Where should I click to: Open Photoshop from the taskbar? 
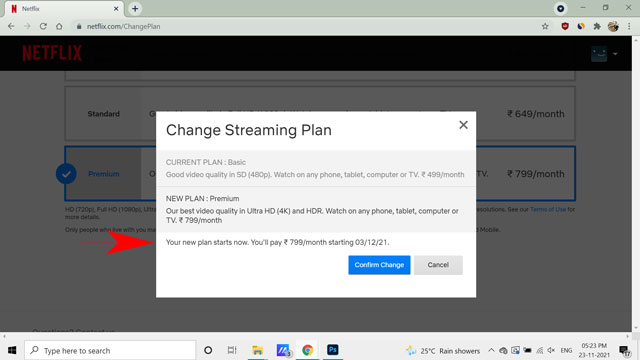pyautogui.click(x=333, y=350)
